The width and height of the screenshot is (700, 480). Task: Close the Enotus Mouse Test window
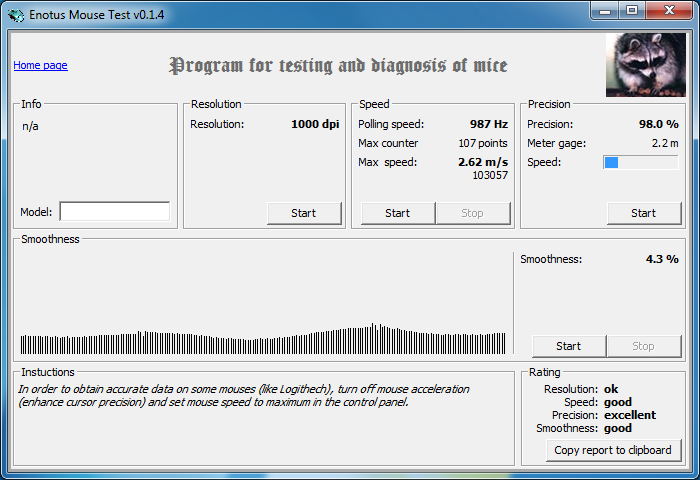[x=668, y=11]
